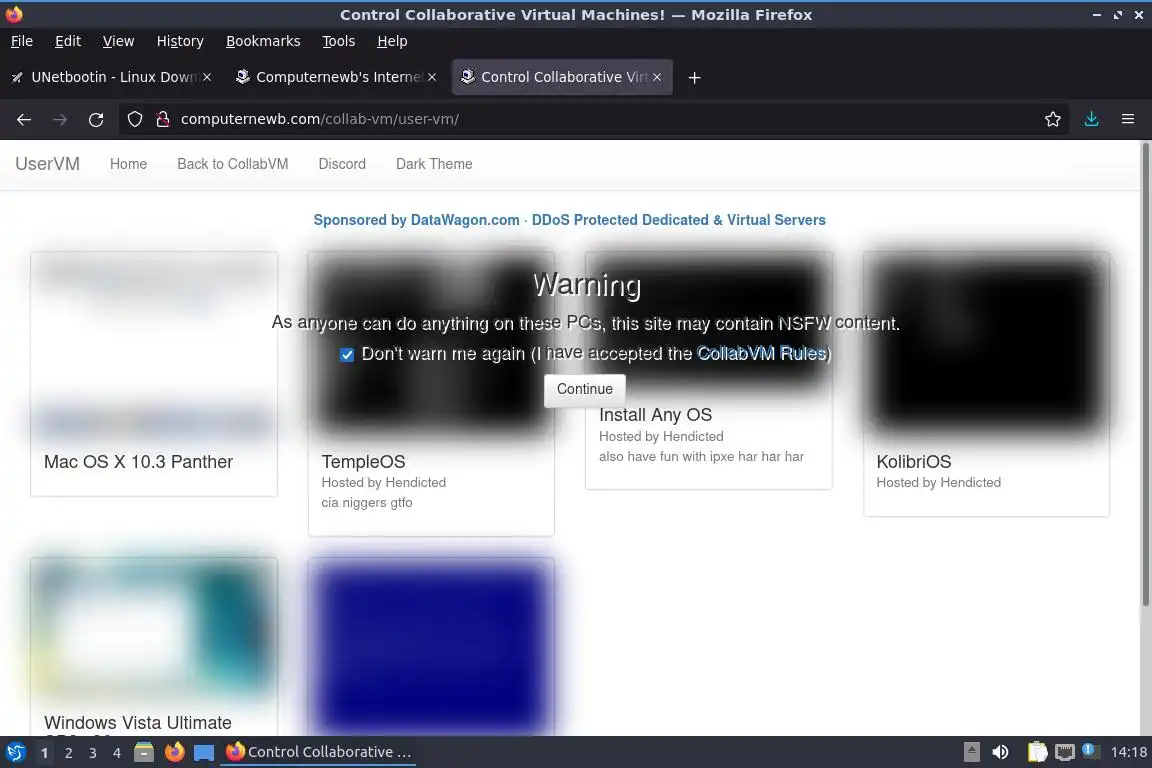This screenshot has width=1152, height=768.
Task: Open the View menu
Action: click(118, 41)
